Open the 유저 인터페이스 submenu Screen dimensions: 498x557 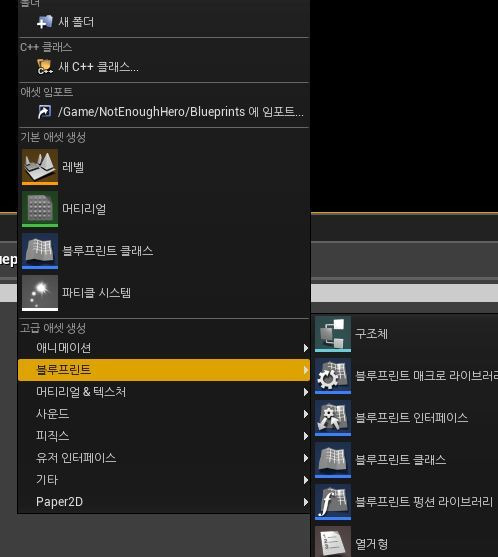point(164,458)
